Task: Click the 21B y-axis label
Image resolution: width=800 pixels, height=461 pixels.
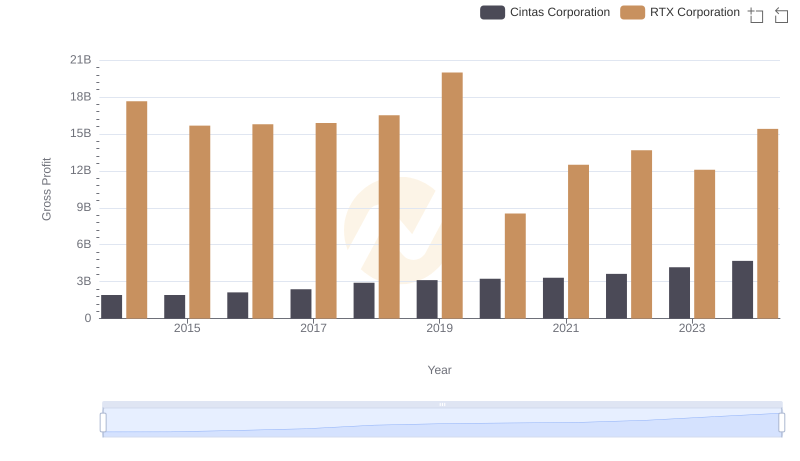Action: [81, 60]
